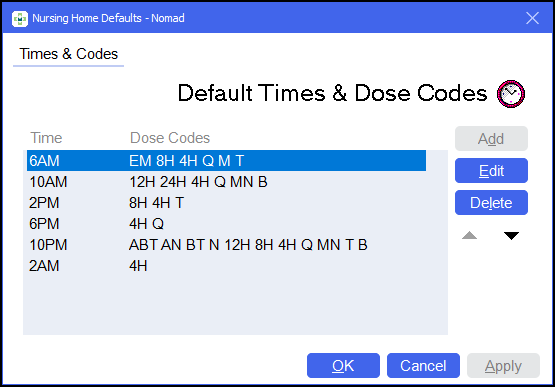Confirm changes with OK
This screenshot has width=555, height=387.
point(343,365)
